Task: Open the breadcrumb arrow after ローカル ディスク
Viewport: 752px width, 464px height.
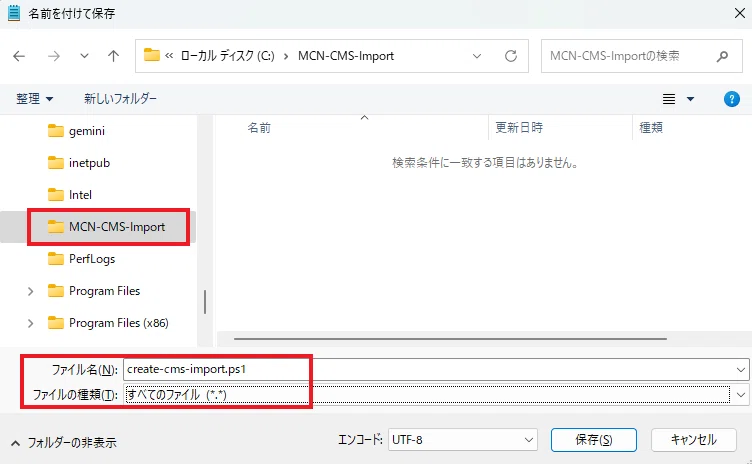Action: pos(286,56)
